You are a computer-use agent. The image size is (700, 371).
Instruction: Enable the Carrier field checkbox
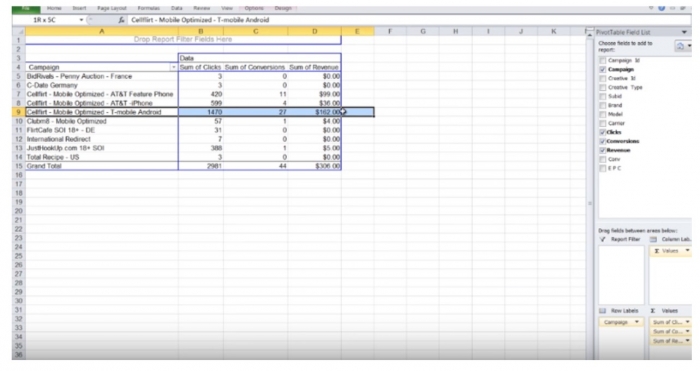(x=603, y=123)
